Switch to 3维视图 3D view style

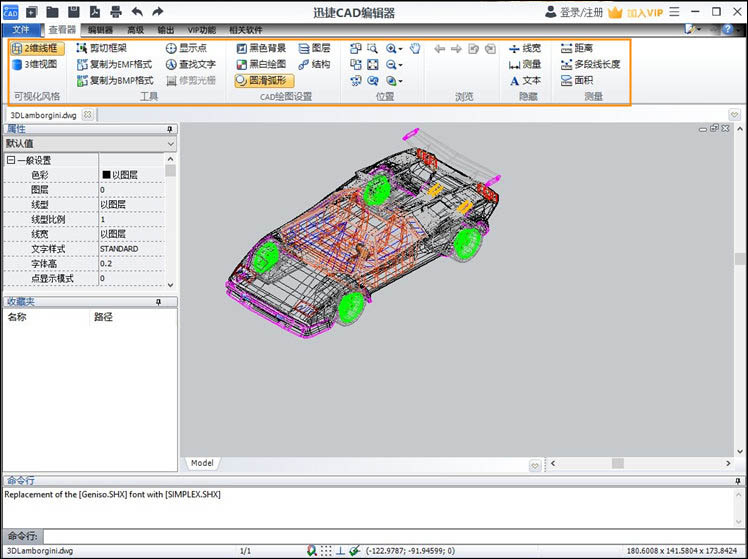[35, 64]
